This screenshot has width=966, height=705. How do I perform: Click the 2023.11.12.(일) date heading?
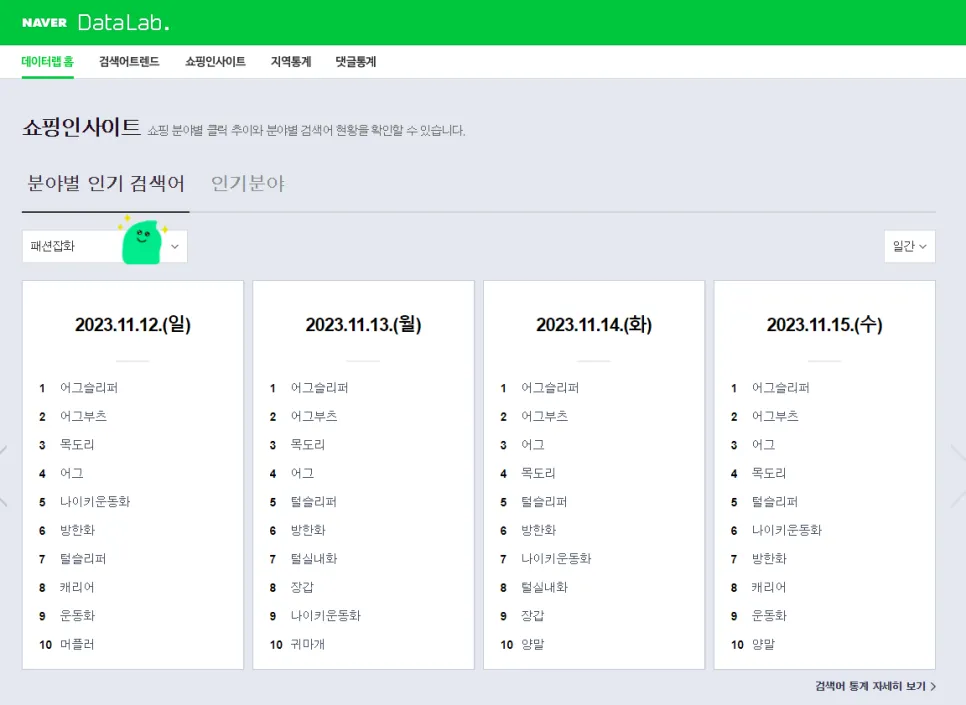click(133, 324)
